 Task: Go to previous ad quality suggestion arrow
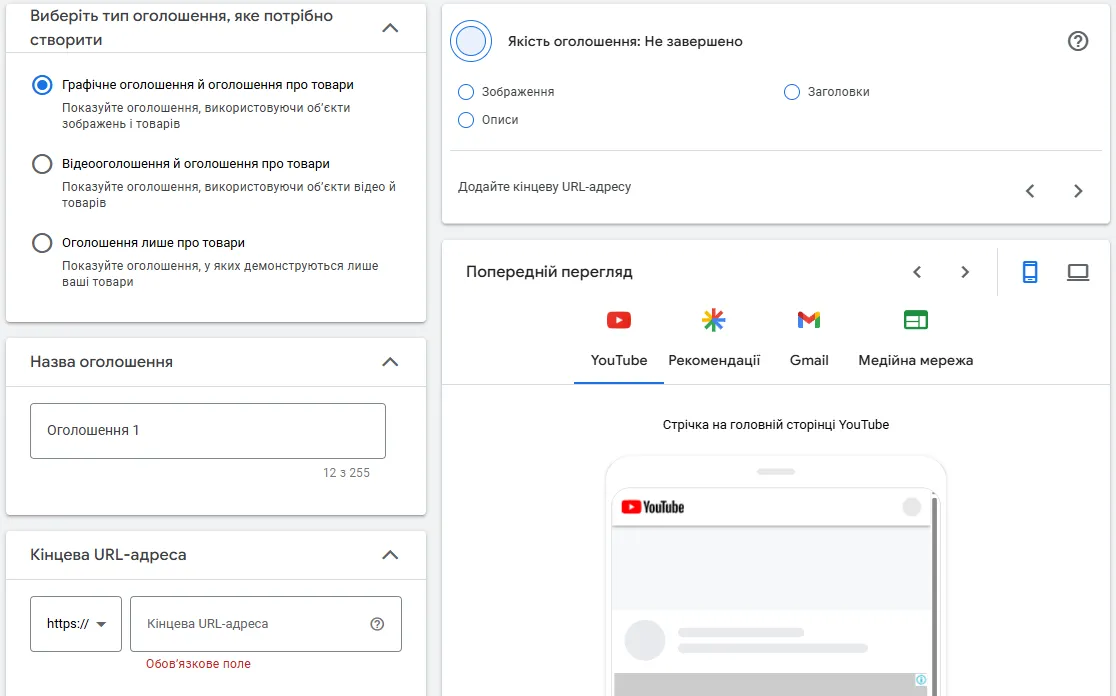1030,191
